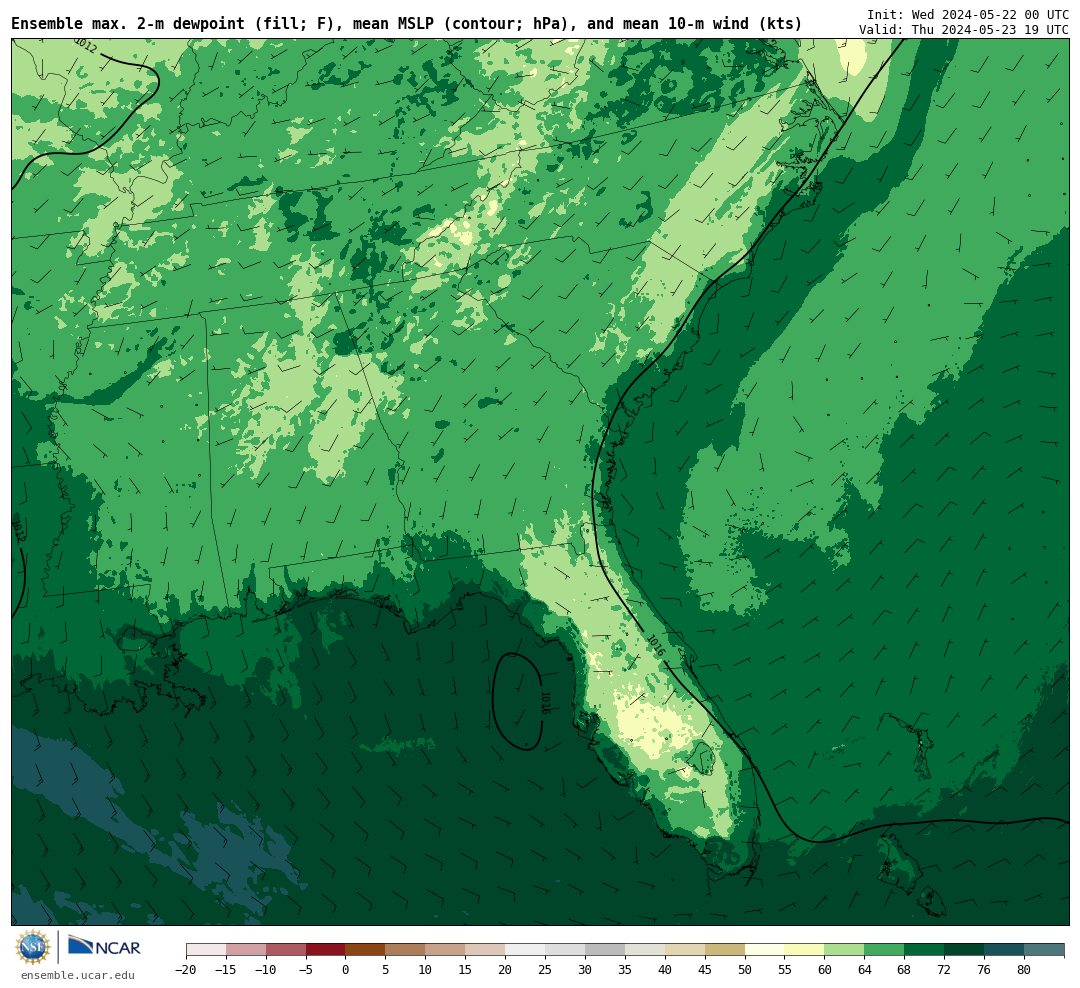Image resolution: width=1080 pixels, height=988 pixels.
Task: Click the tan swatch between 45 and 50
Action: 725,950
